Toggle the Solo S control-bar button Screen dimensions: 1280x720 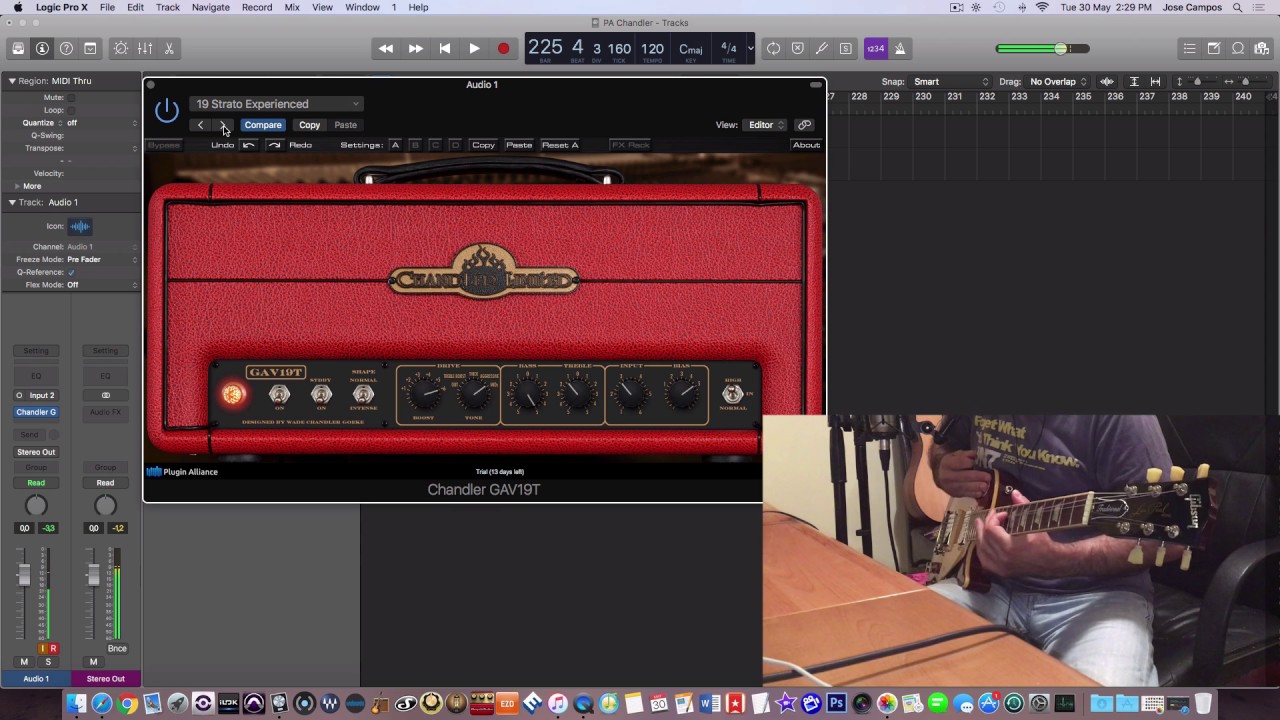[x=845, y=48]
